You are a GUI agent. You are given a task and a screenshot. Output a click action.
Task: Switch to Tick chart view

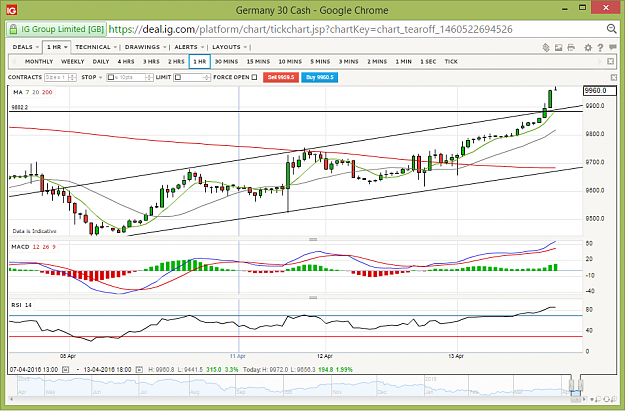click(451, 61)
